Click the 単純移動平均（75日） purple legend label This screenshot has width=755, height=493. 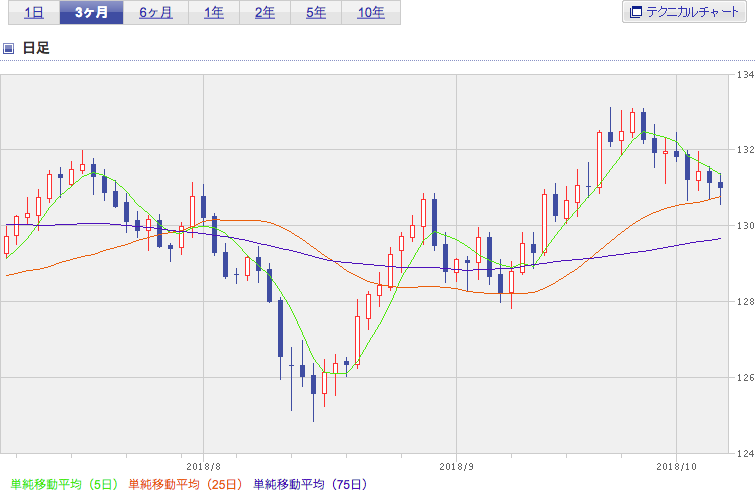pyautogui.click(x=310, y=484)
